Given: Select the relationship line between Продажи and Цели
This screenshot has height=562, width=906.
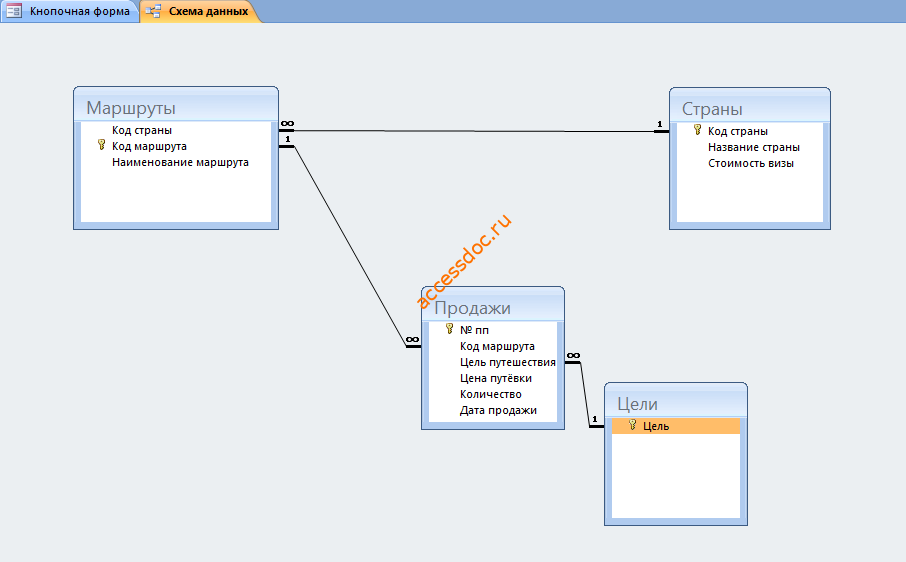Looking at the screenshot, I should (x=585, y=394).
